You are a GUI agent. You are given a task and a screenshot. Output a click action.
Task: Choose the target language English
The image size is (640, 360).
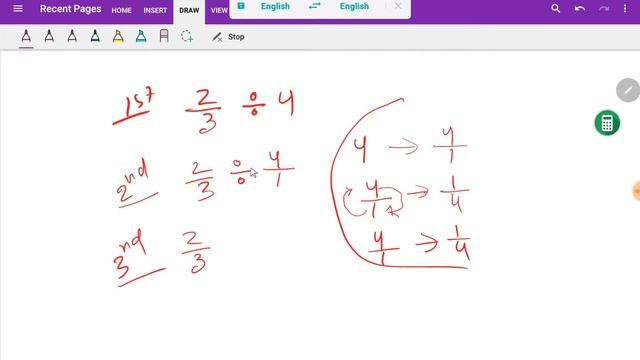pyautogui.click(x=354, y=7)
